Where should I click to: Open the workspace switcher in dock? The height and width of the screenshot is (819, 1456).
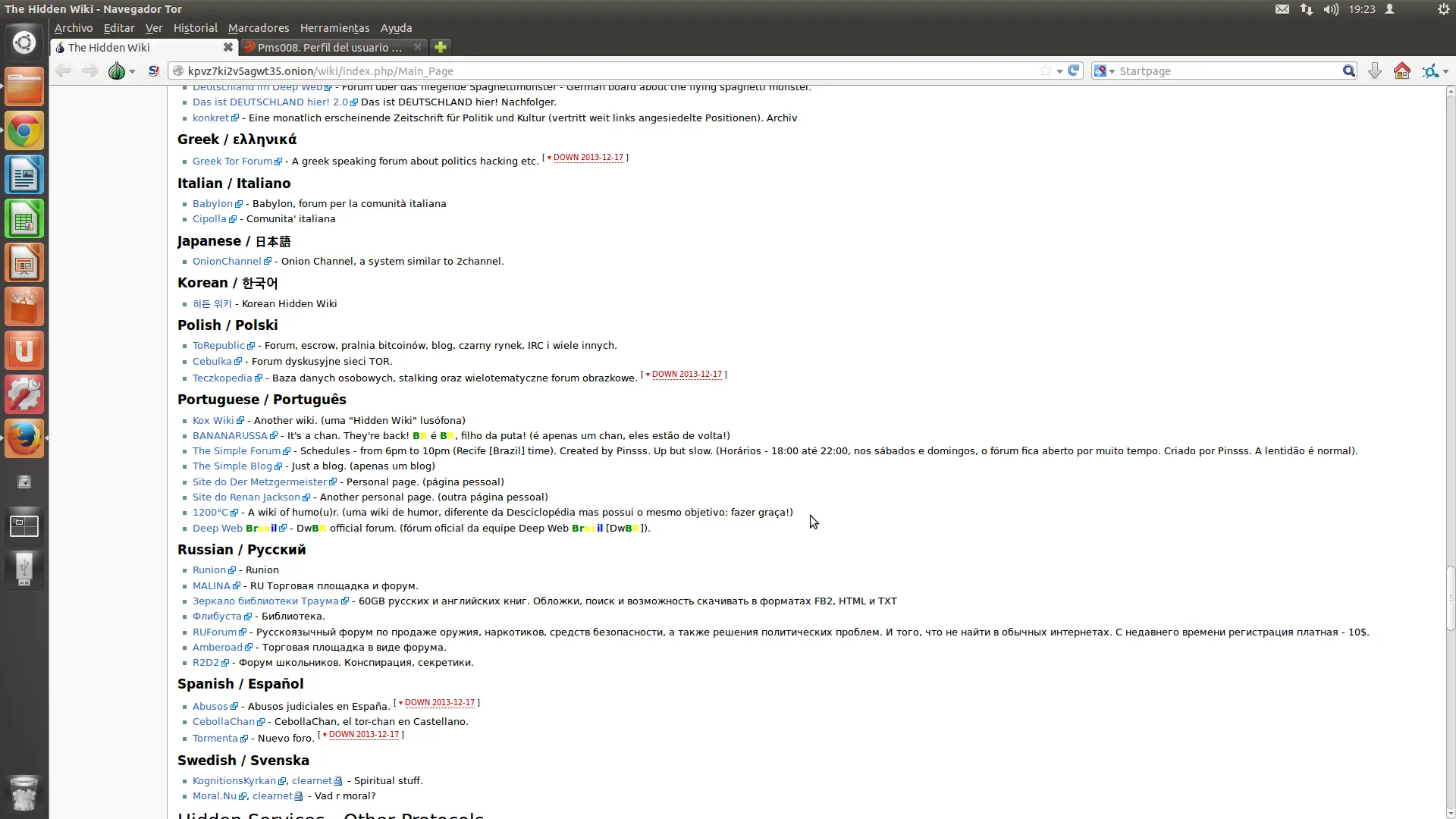(x=24, y=526)
